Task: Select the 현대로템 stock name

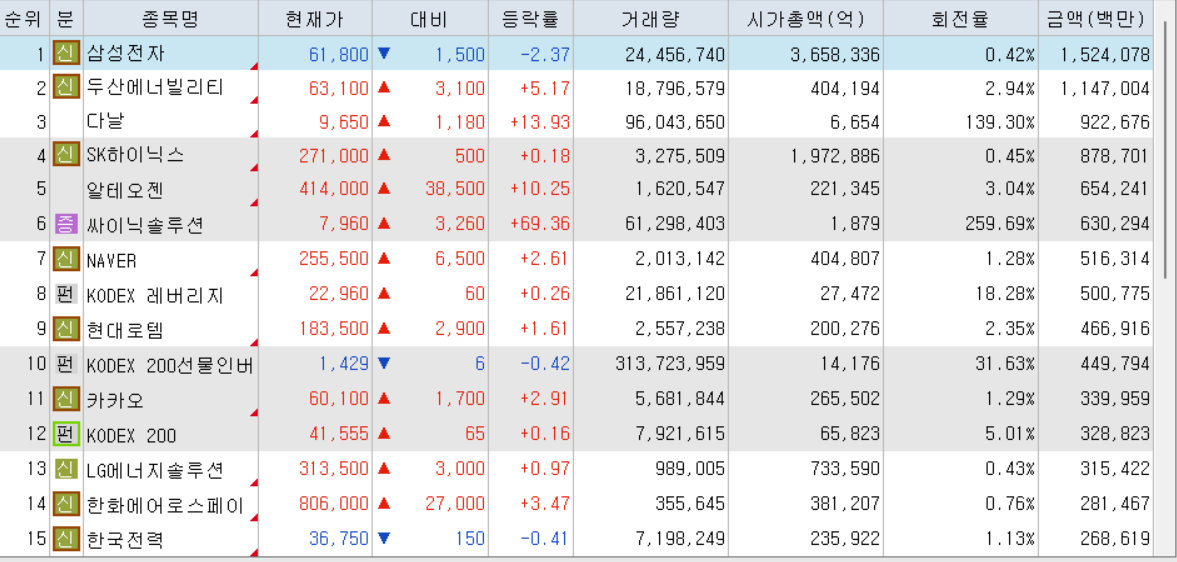Action: coord(125,328)
